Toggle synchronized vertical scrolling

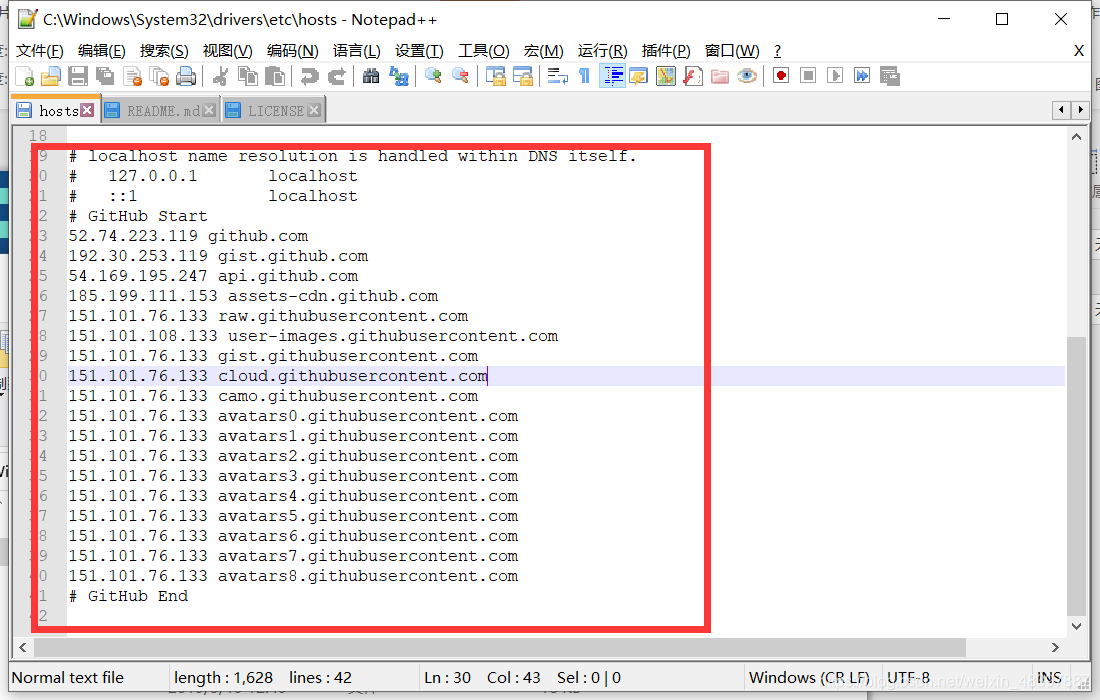click(495, 76)
